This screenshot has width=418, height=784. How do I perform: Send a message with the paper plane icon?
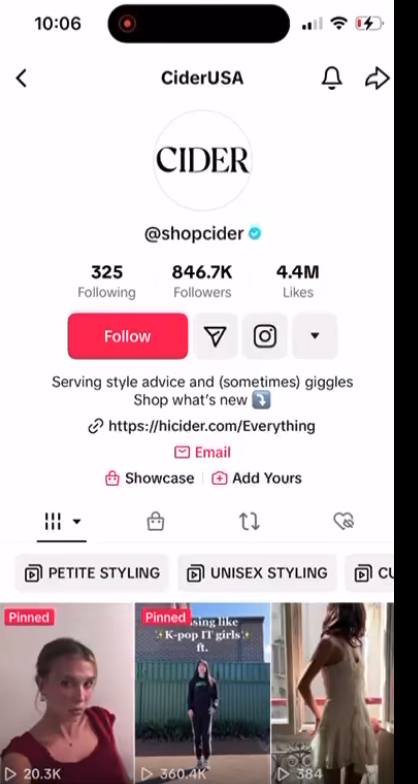[216, 336]
